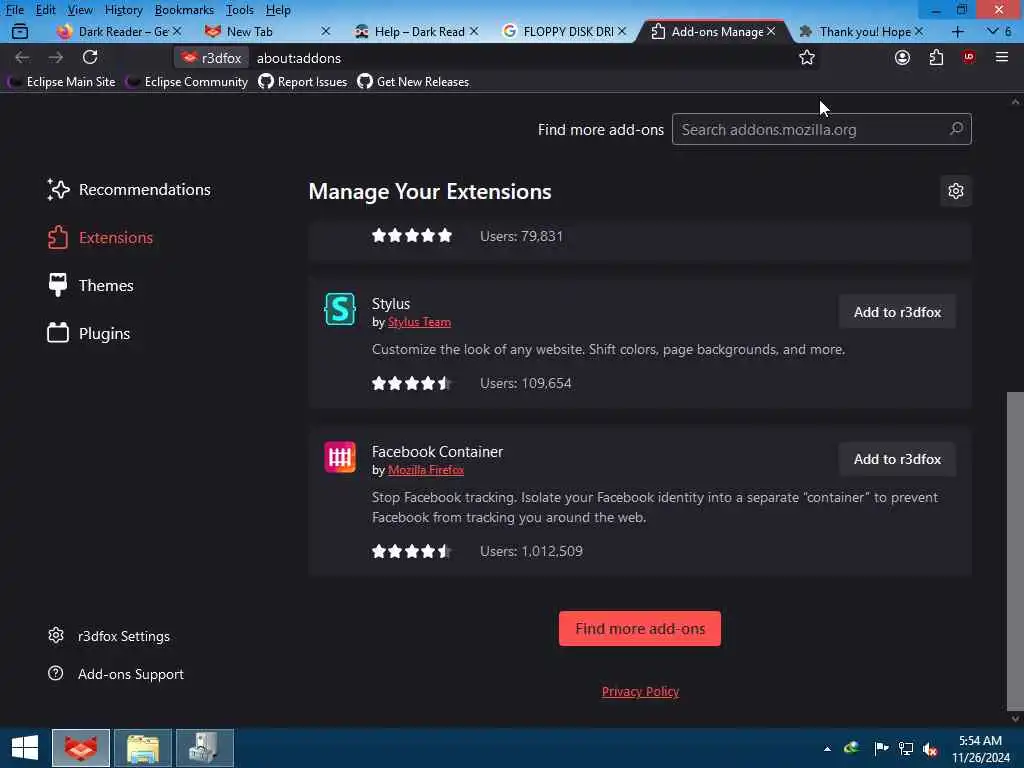Viewport: 1024px width, 768px height.
Task: Close the FLOPPY DISK DRI tab
Action: [622, 31]
